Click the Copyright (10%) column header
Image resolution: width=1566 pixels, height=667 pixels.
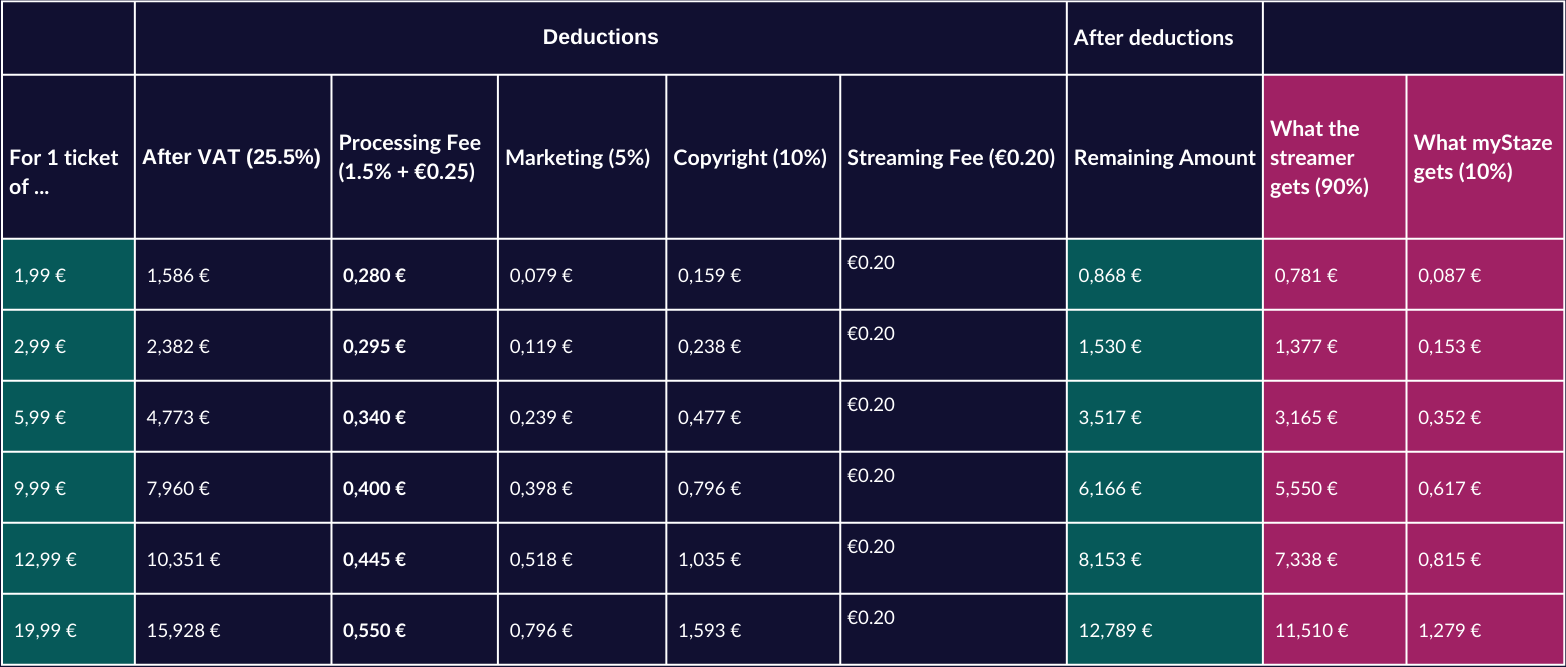pos(750,157)
